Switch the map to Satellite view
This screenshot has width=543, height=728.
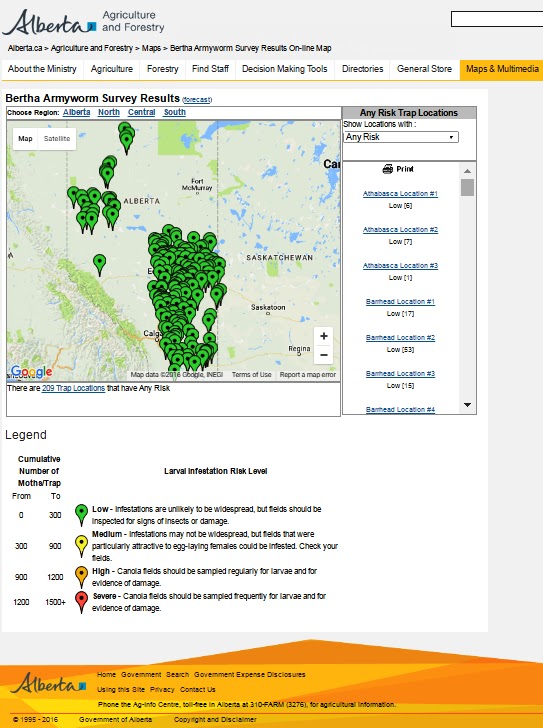tap(57, 138)
